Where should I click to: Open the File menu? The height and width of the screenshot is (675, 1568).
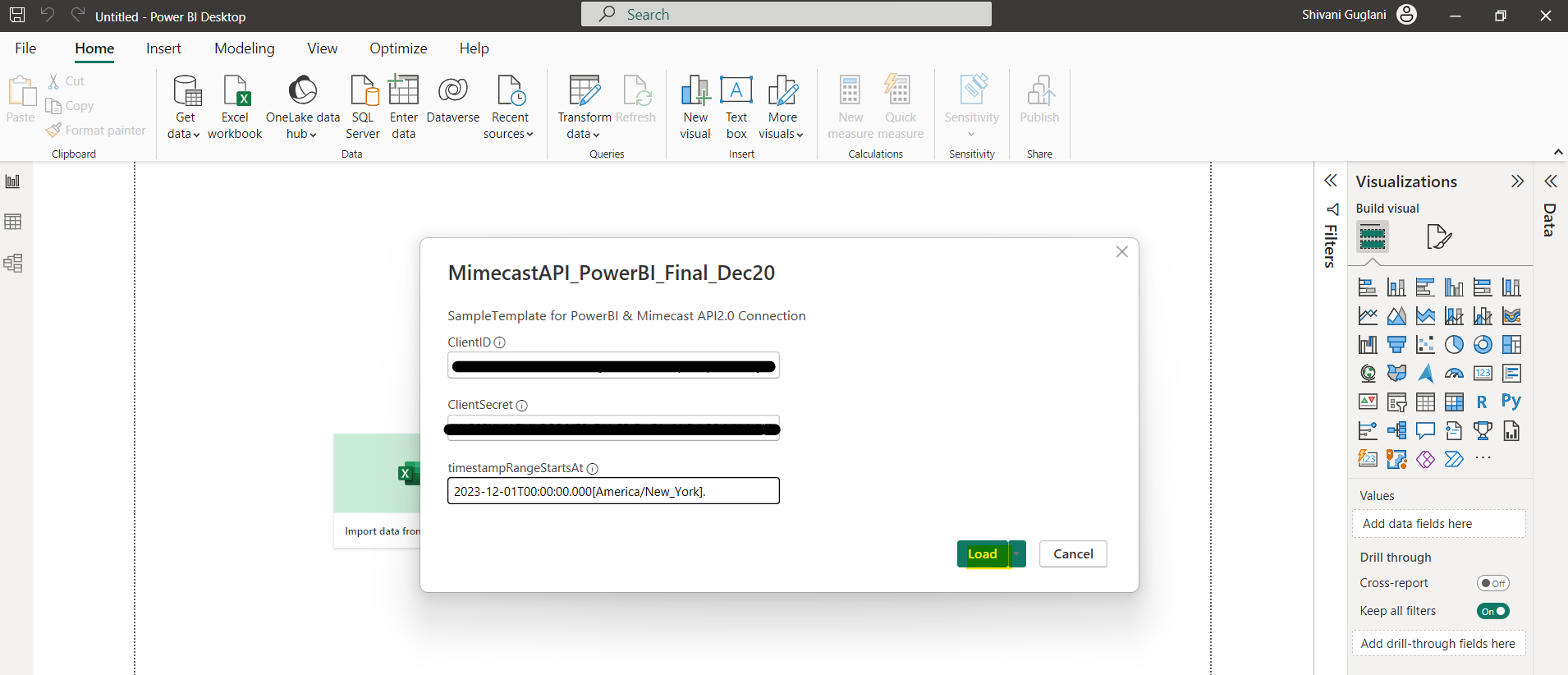25,48
